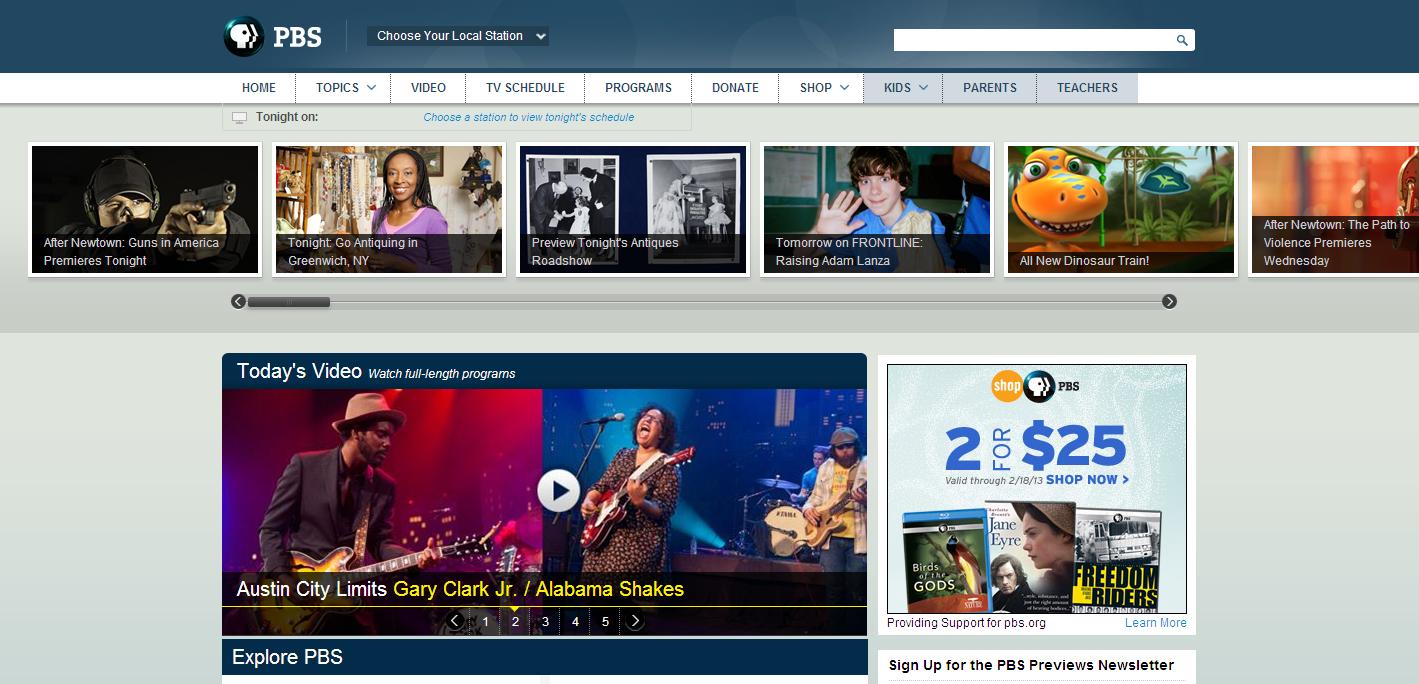1419x684 pixels.
Task: Go to previous video in pager
Action: click(x=455, y=621)
